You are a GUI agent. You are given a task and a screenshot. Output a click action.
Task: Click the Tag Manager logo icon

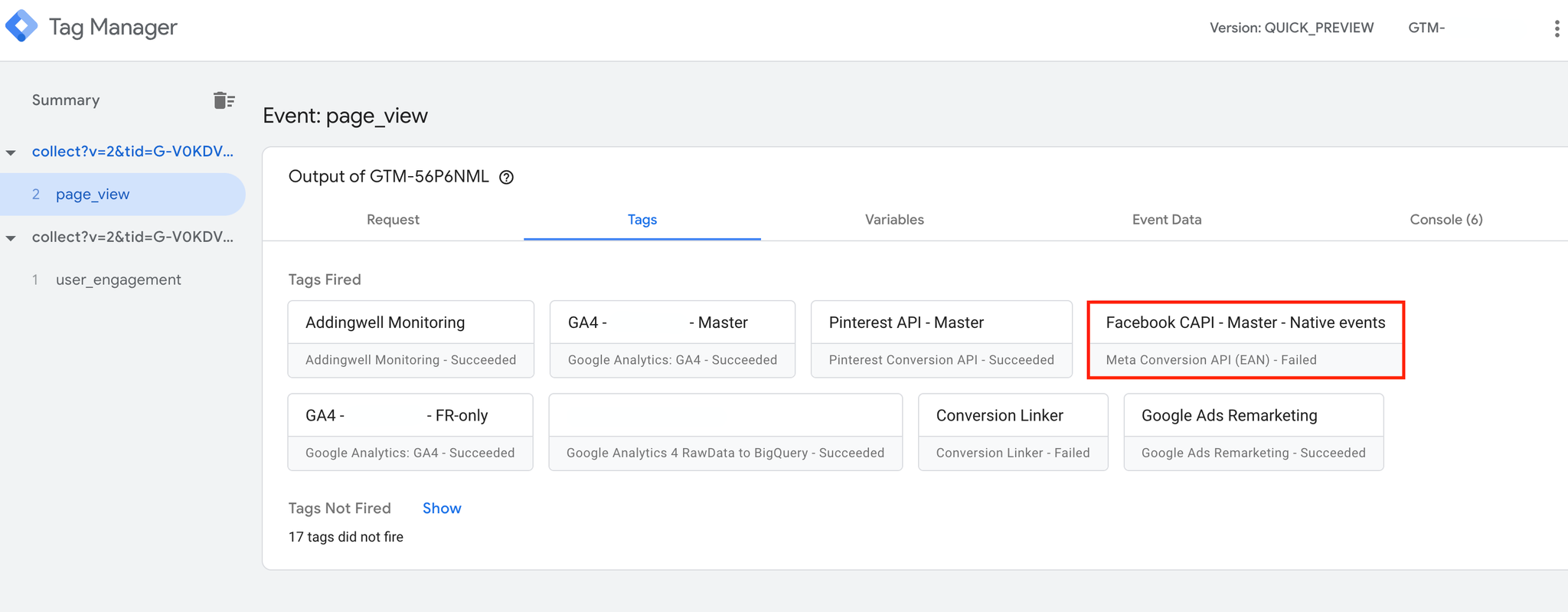tap(21, 26)
